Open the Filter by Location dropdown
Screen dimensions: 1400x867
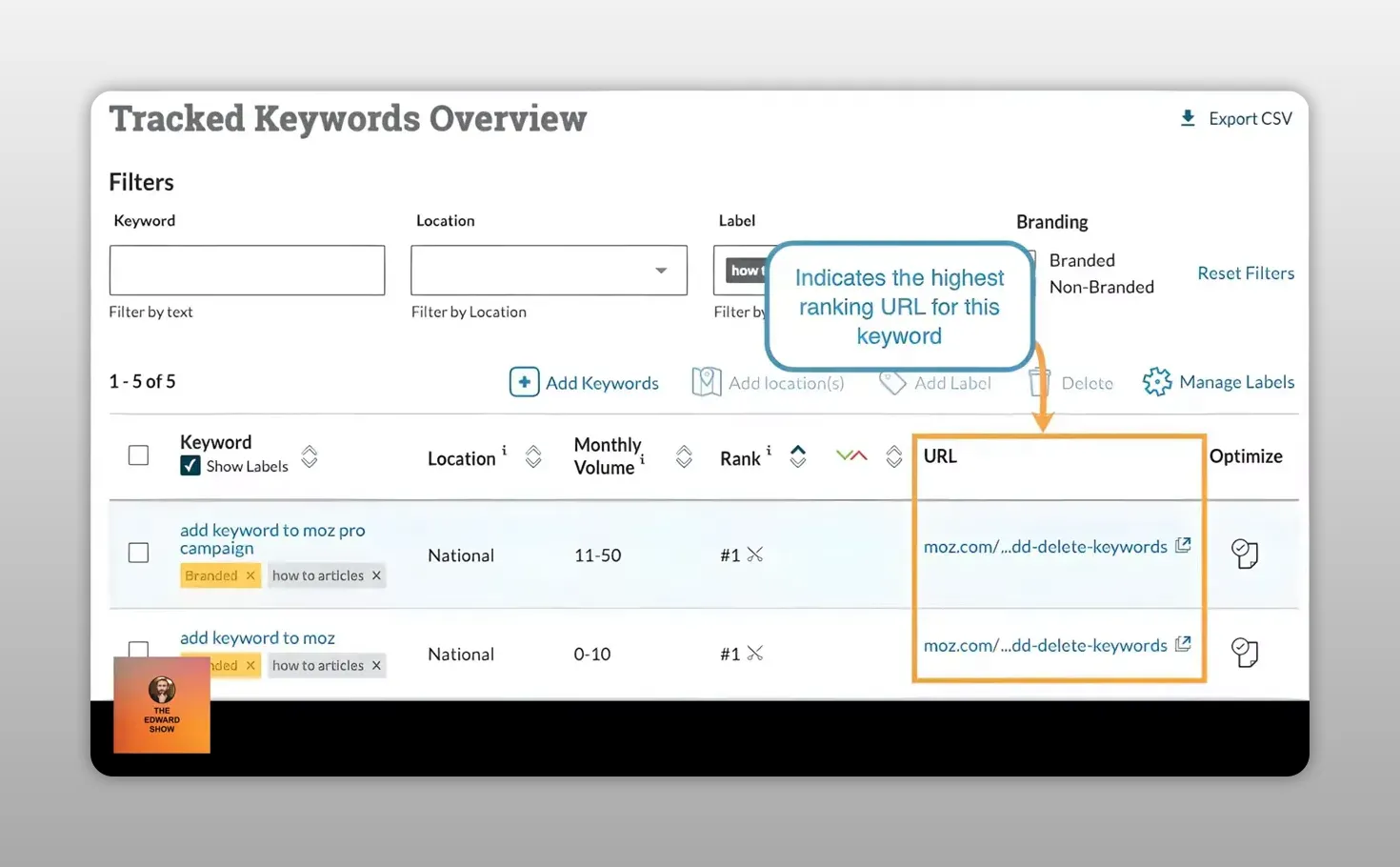(x=549, y=271)
